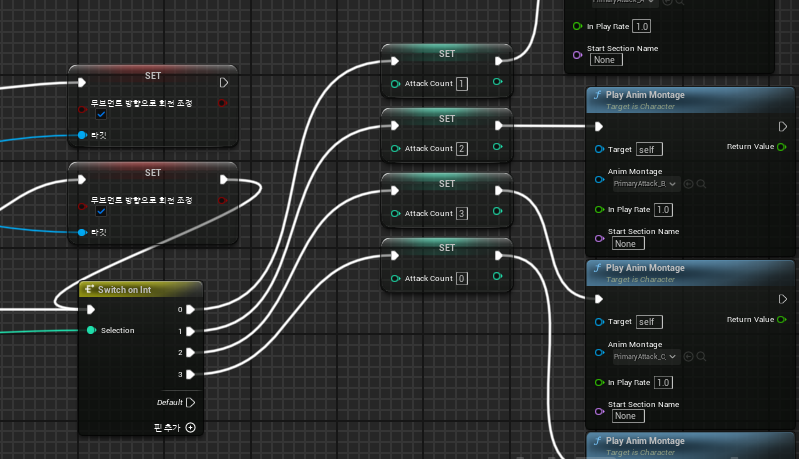
Task: Click exec output pin of SET Attack Count 3
Action: [498, 191]
